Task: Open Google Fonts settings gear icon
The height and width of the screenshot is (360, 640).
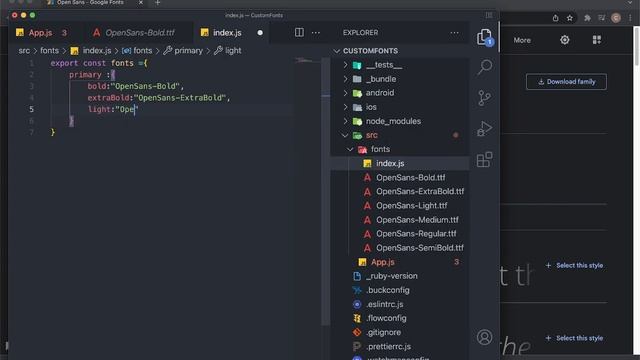Action: tap(564, 40)
